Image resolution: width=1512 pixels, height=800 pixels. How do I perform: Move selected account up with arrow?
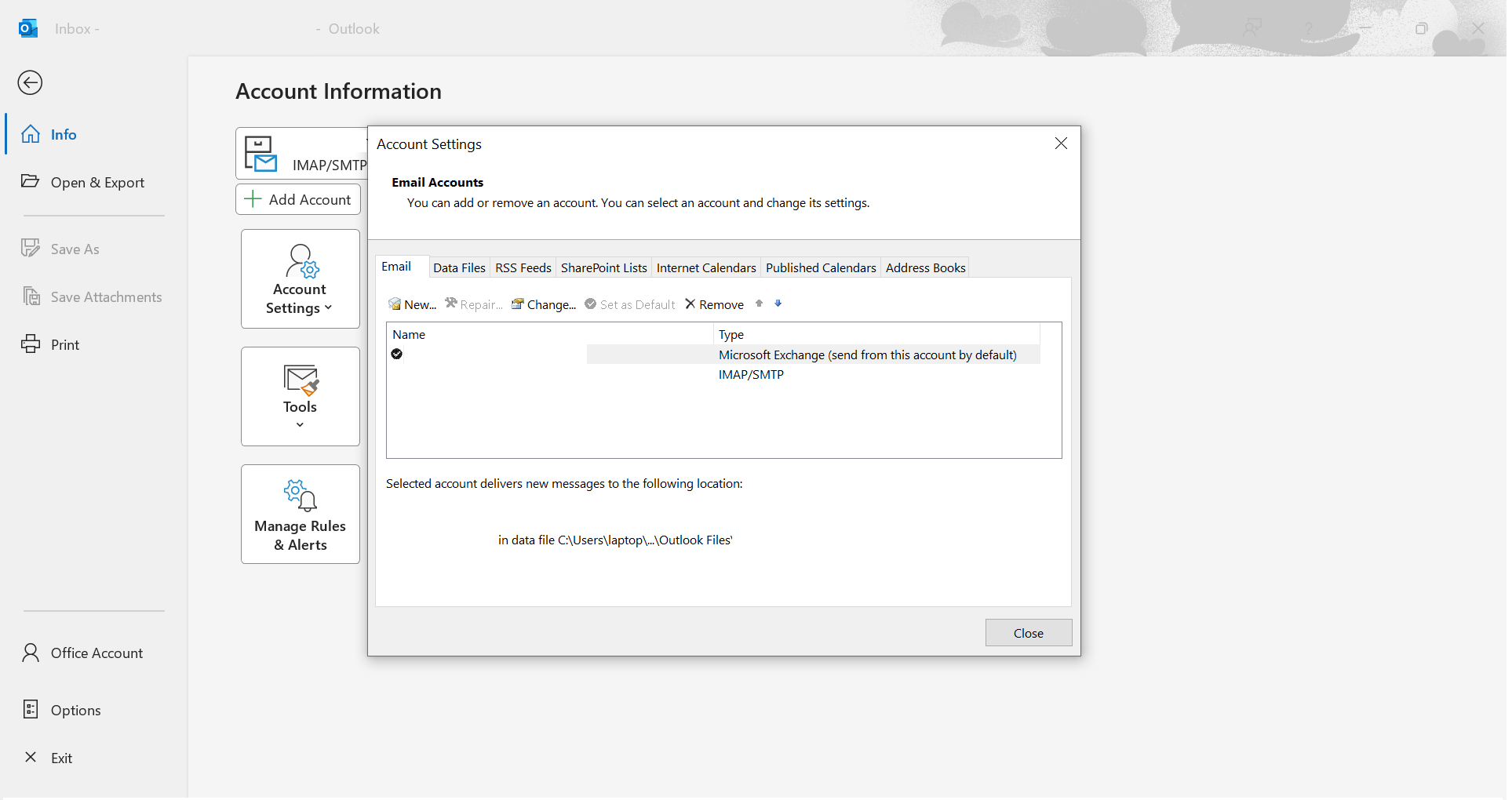point(759,304)
